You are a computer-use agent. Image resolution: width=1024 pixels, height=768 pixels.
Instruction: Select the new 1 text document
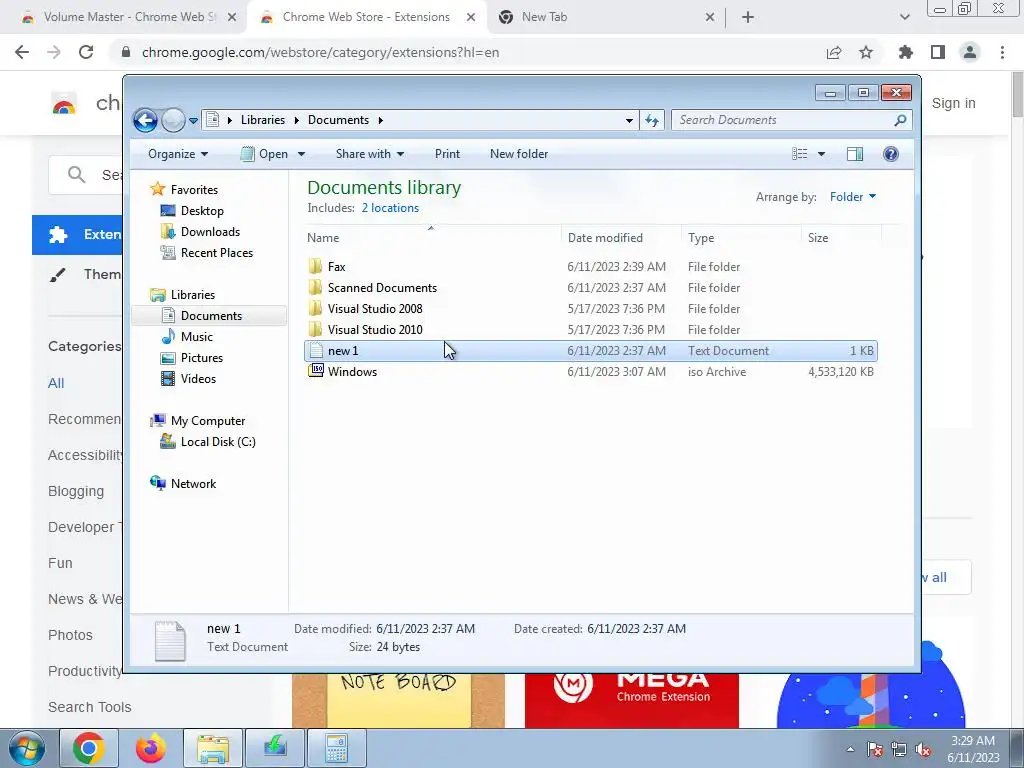(x=590, y=351)
